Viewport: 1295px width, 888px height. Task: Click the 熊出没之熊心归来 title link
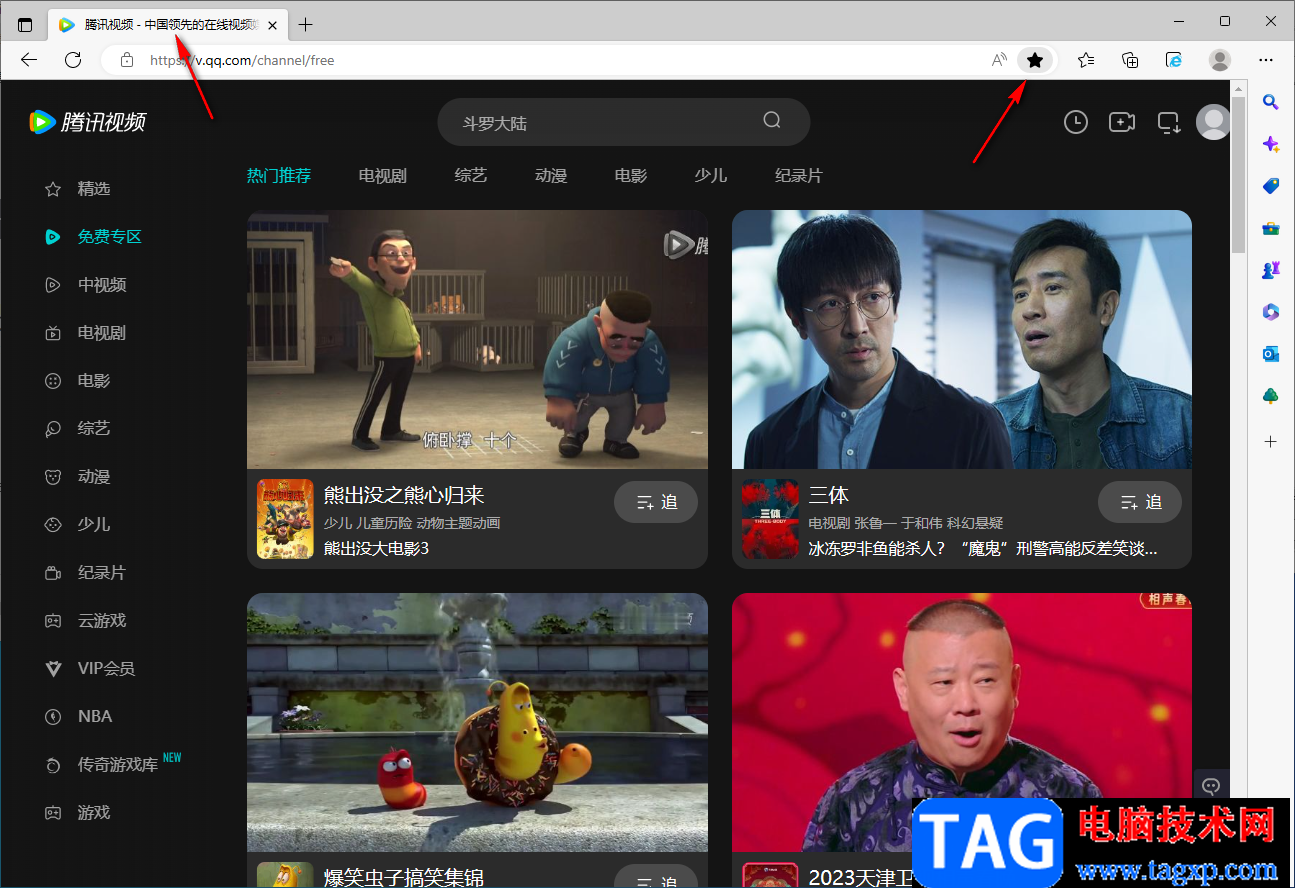[x=404, y=495]
